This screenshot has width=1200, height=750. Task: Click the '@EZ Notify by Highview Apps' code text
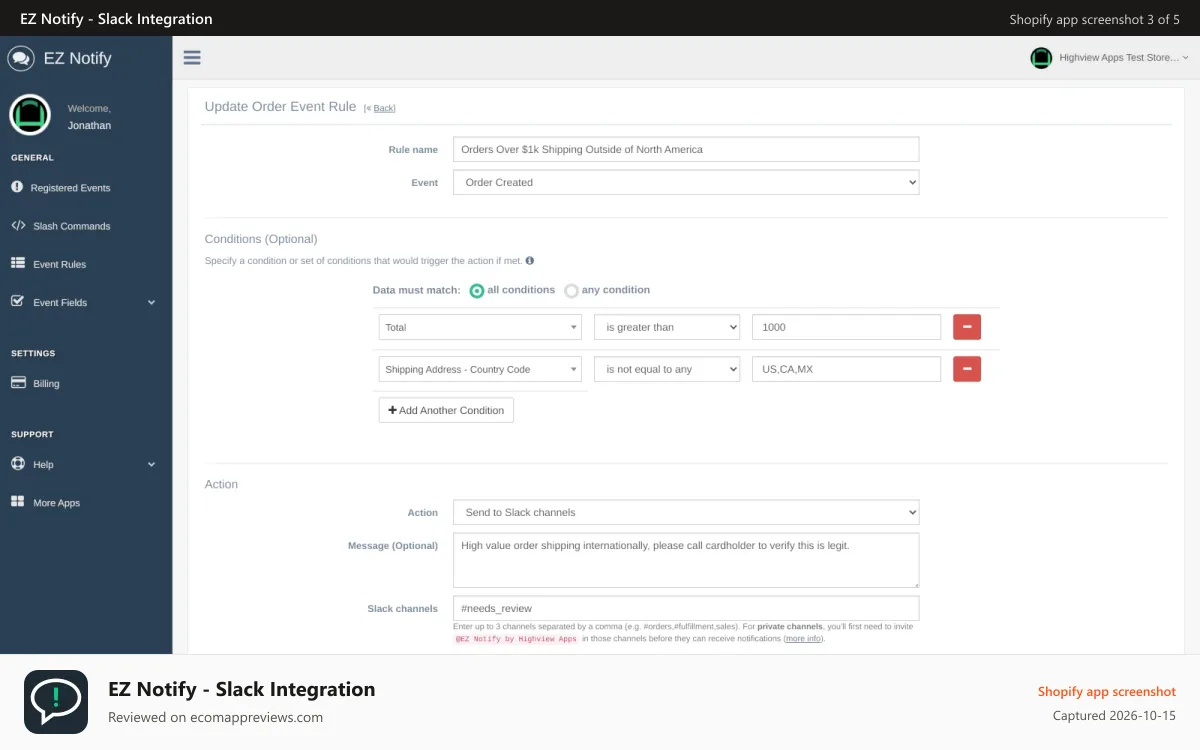(x=516, y=638)
